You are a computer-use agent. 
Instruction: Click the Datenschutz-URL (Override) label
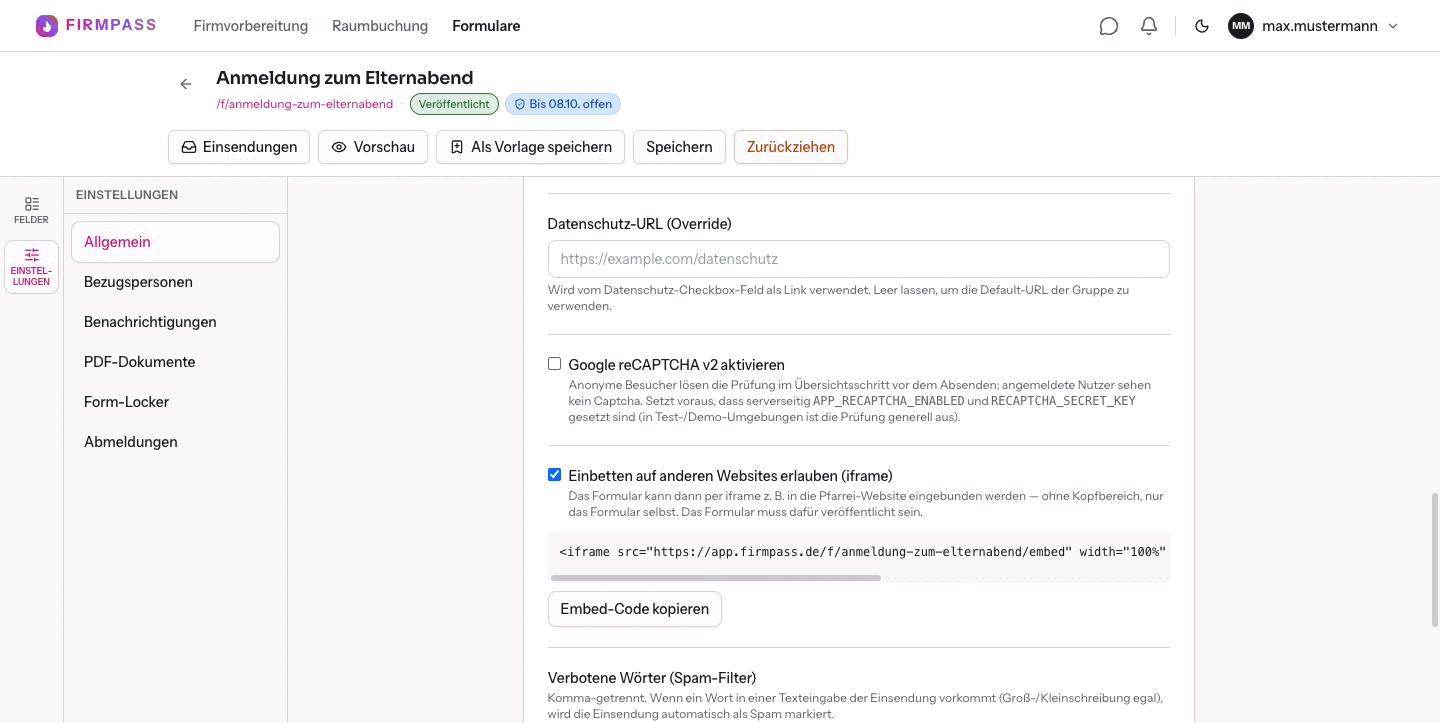coord(639,224)
